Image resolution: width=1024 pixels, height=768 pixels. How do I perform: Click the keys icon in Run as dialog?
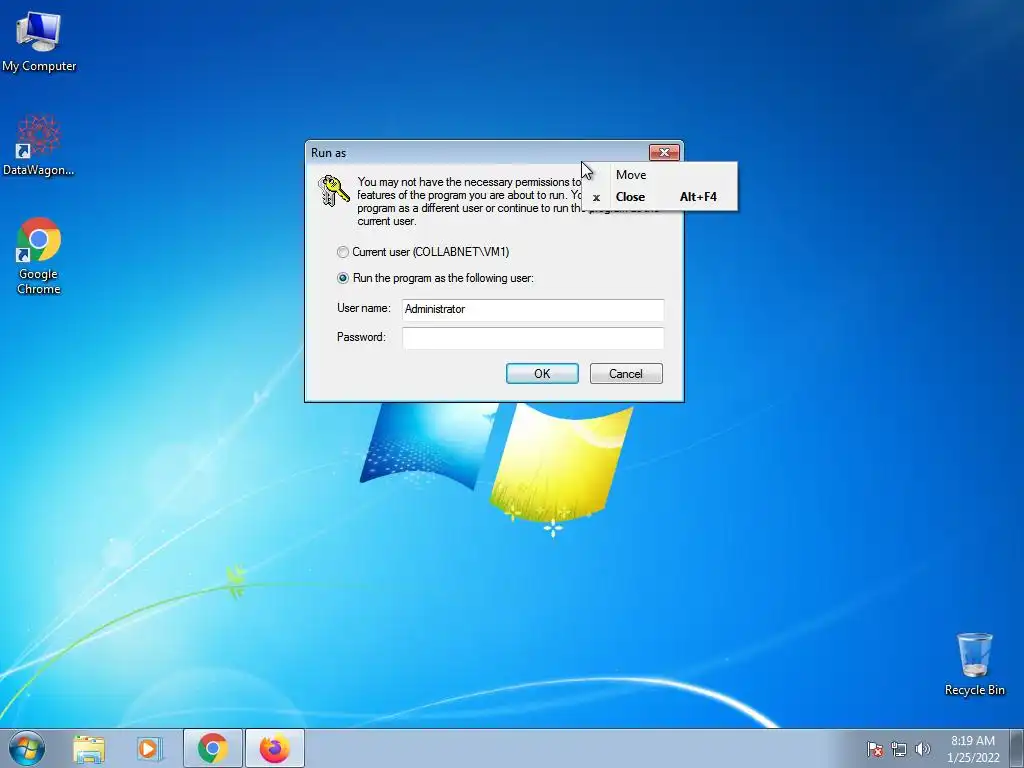click(x=333, y=191)
